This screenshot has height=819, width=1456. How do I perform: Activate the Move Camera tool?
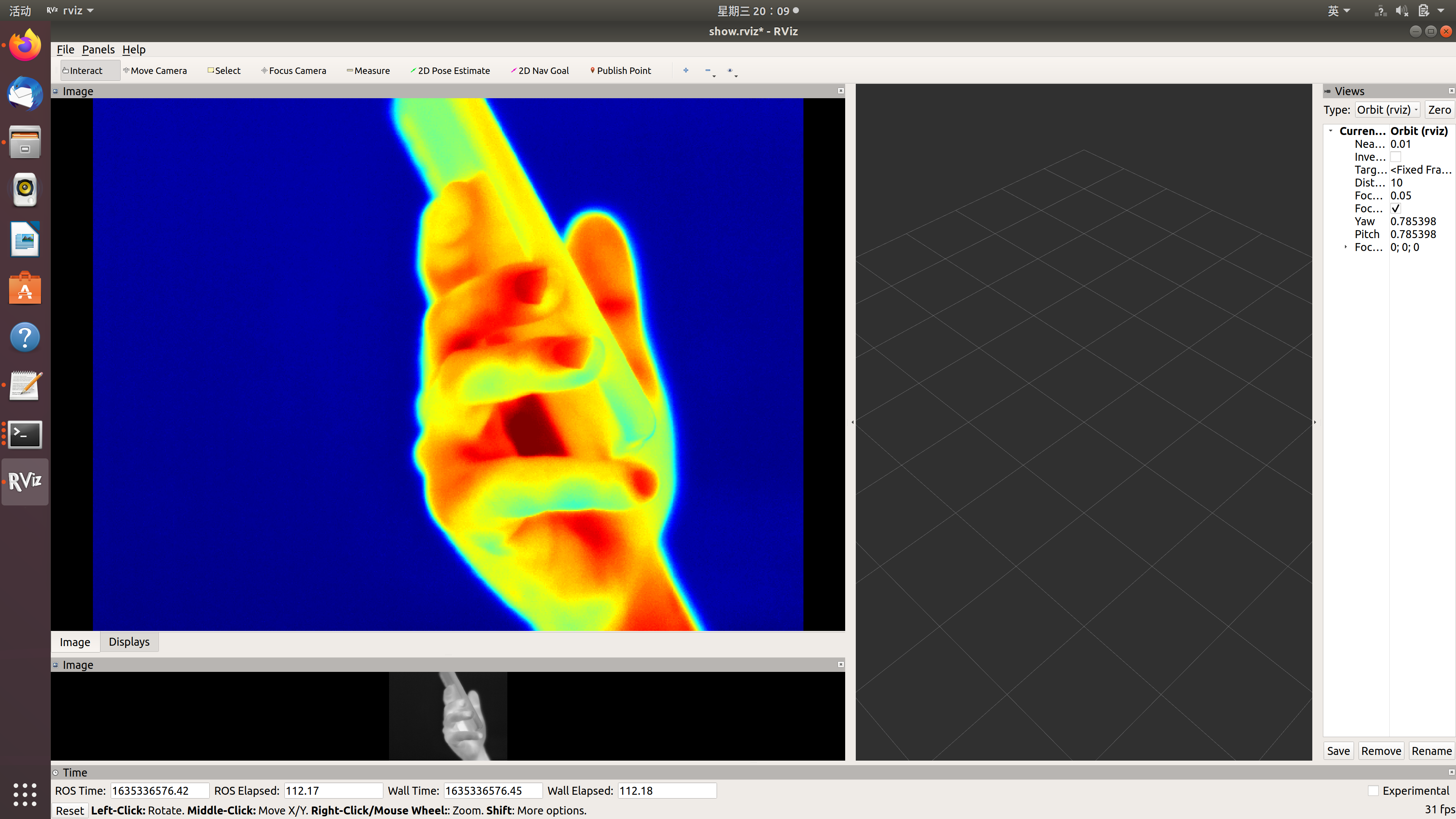[155, 71]
